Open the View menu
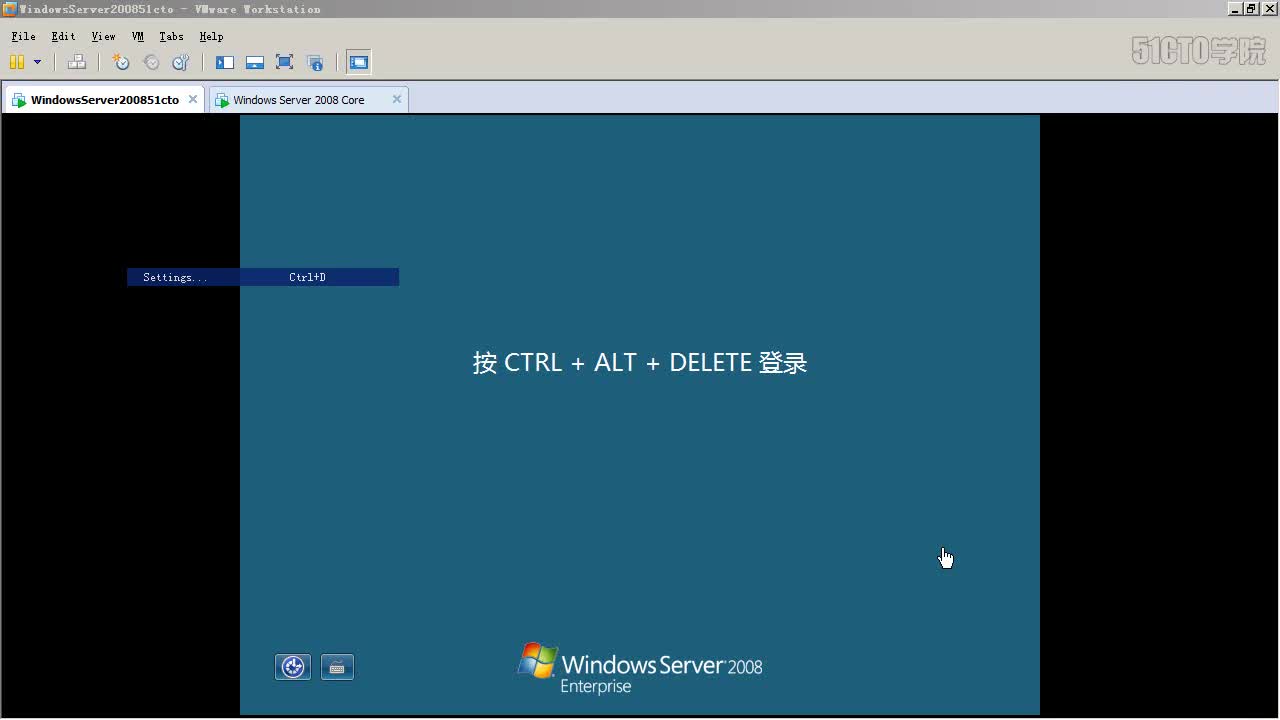The height and width of the screenshot is (720, 1280). [103, 36]
